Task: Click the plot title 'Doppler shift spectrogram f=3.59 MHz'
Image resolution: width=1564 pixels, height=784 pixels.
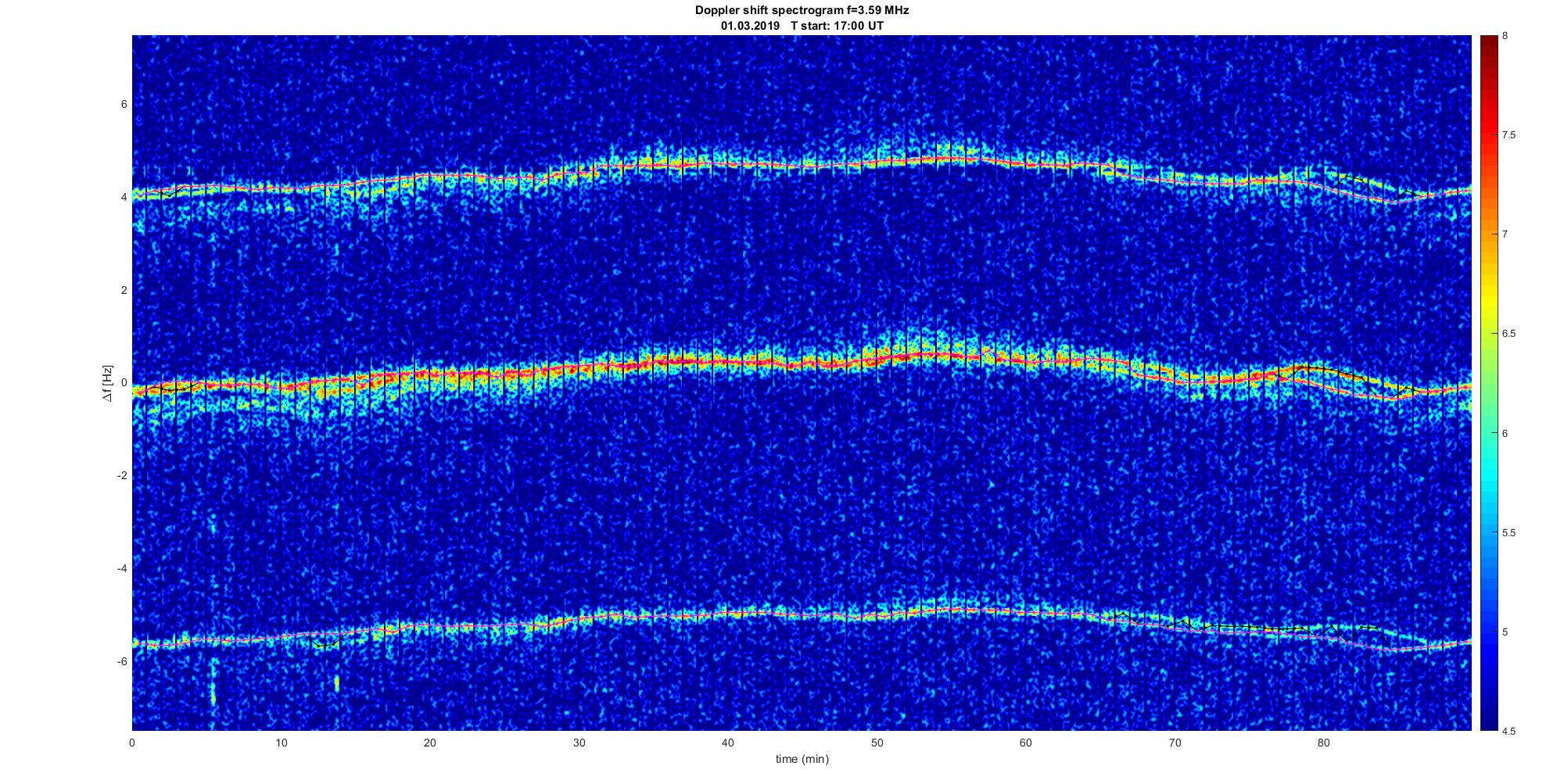Action: (x=802, y=10)
